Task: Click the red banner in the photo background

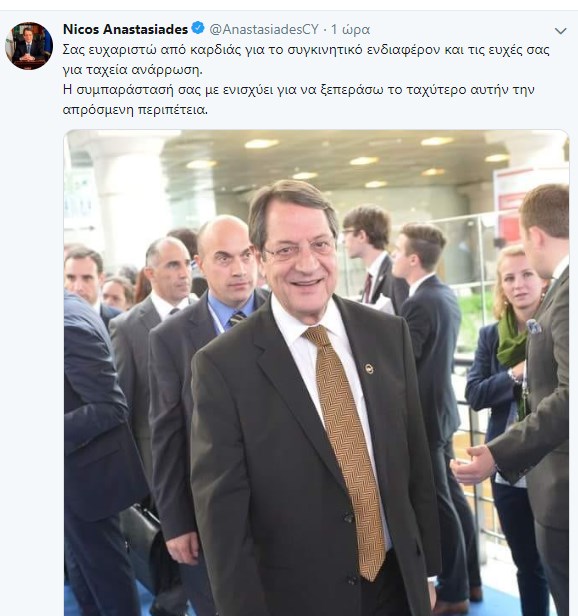Action: (x=511, y=200)
